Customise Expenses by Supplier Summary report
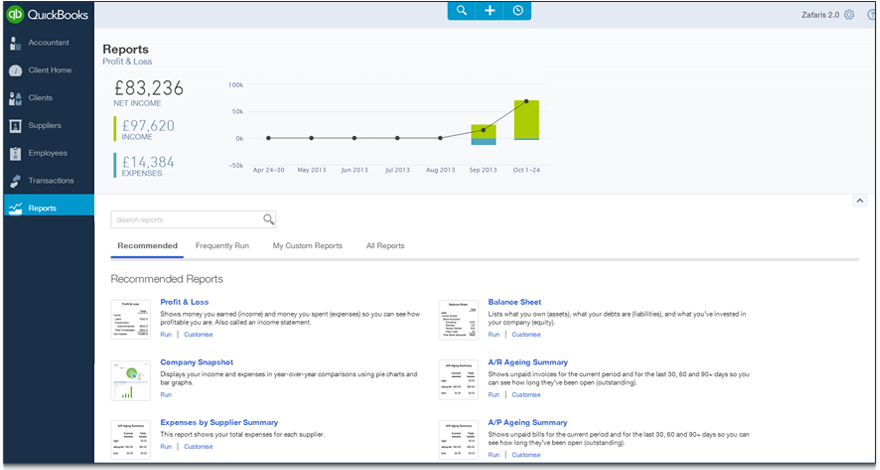This screenshot has width=880, height=470. pos(198,446)
